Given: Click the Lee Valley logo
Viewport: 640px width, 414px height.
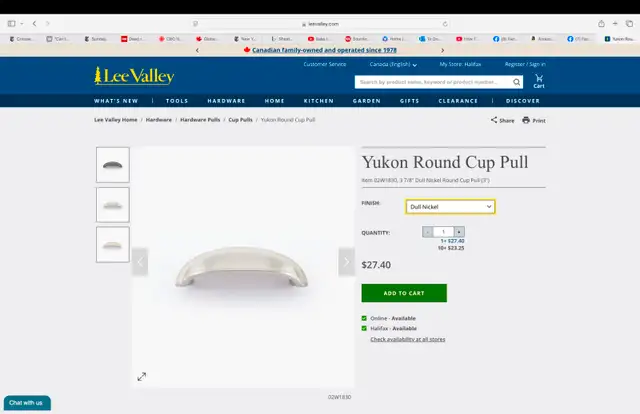Looking at the screenshot, I should click(134, 76).
